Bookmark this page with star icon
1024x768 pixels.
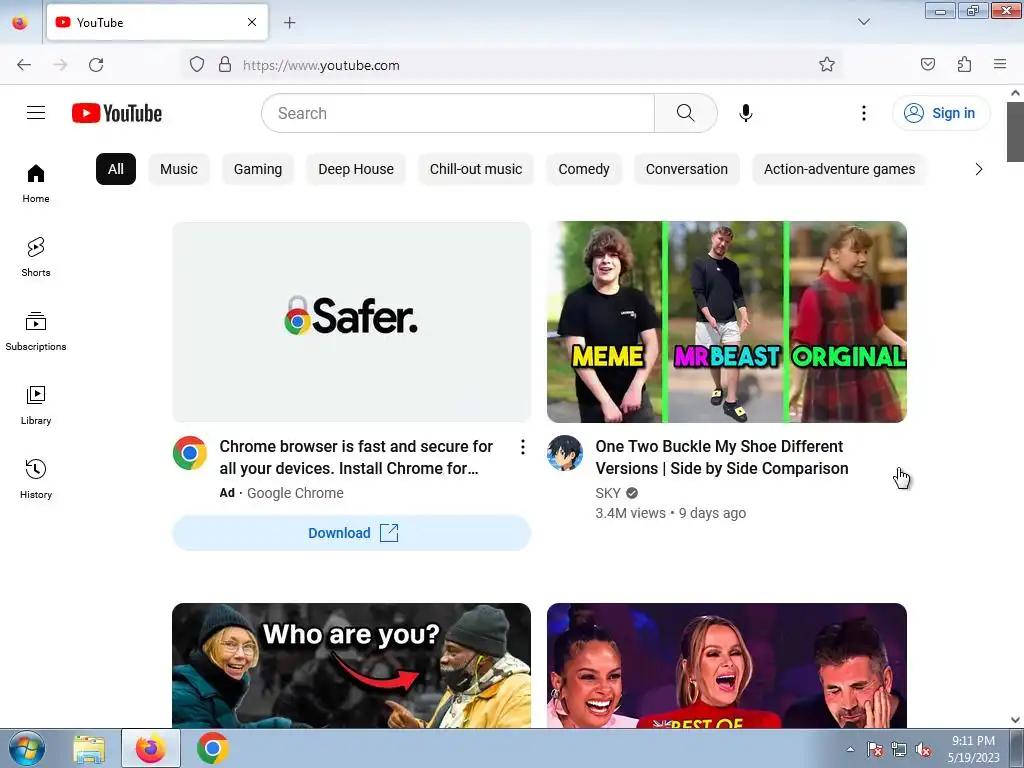(827, 64)
